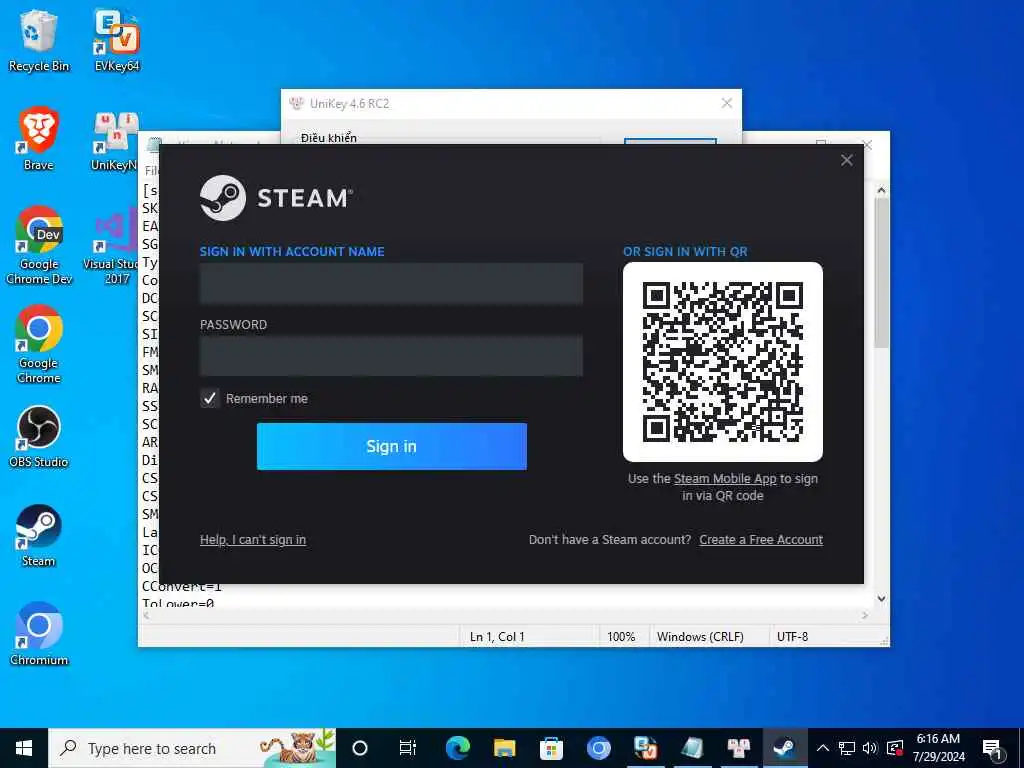
Task: Select the Steam desktop shortcut
Action: tap(39, 536)
